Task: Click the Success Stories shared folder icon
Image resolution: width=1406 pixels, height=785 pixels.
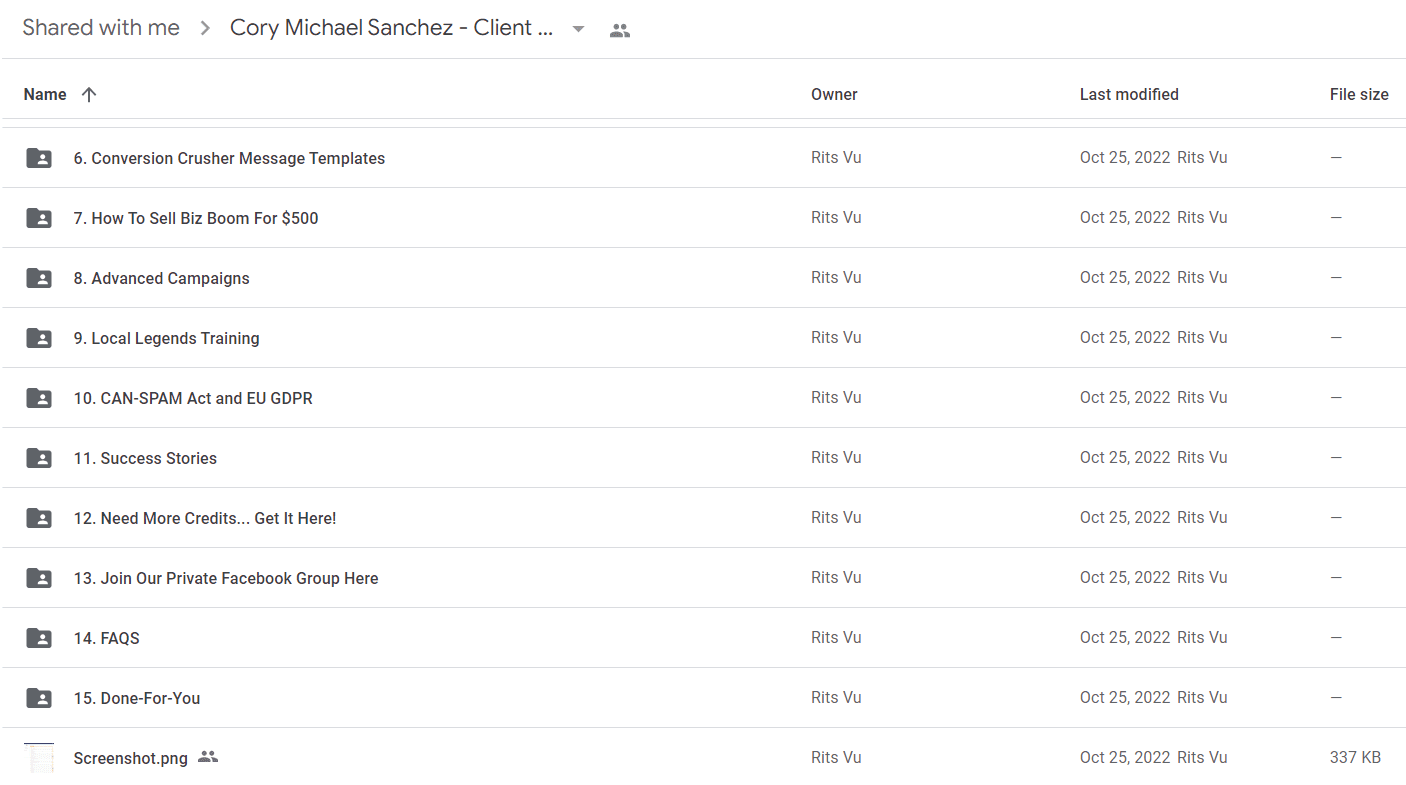Action: click(x=39, y=458)
